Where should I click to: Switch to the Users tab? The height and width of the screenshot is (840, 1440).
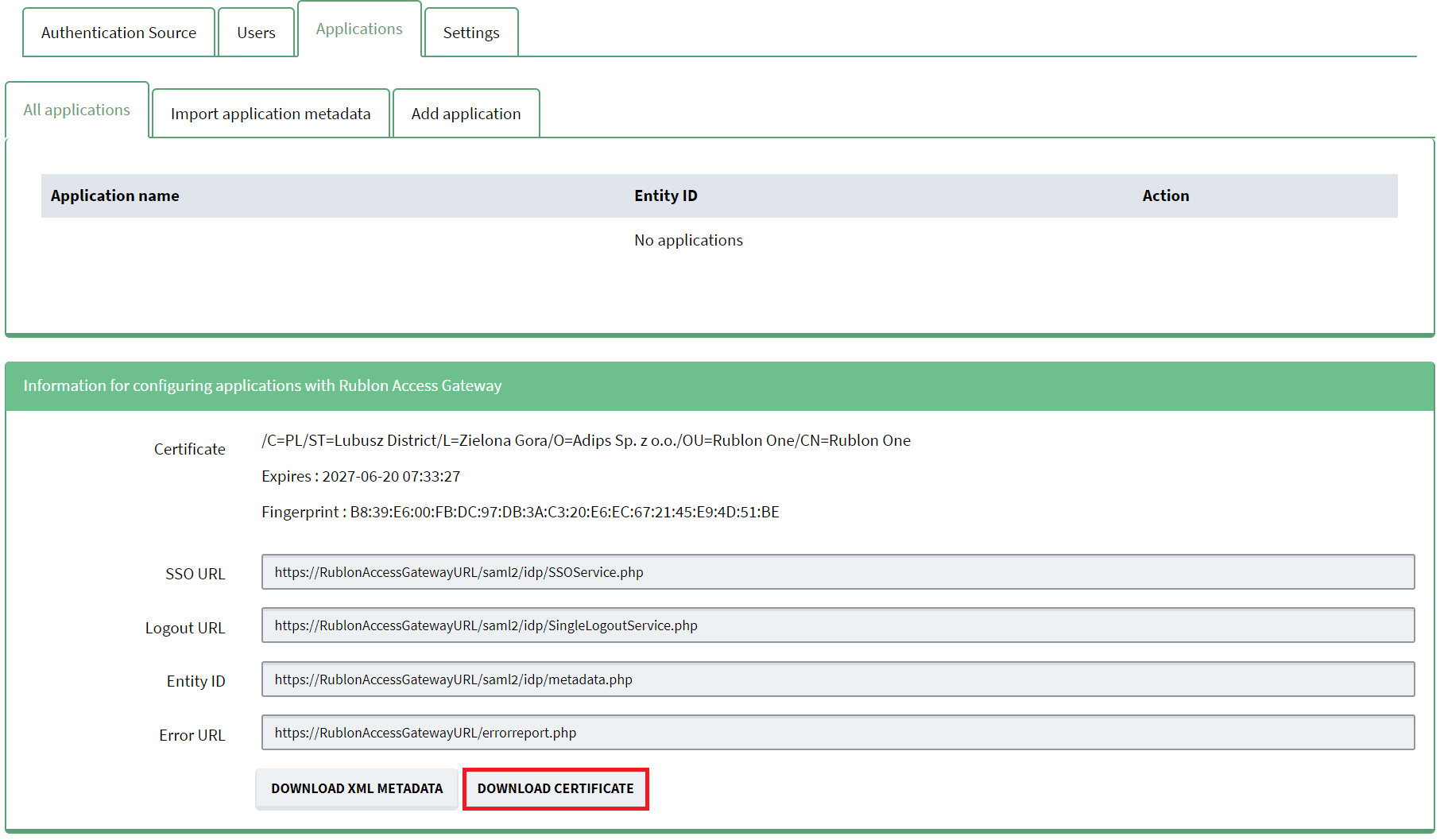pos(256,33)
